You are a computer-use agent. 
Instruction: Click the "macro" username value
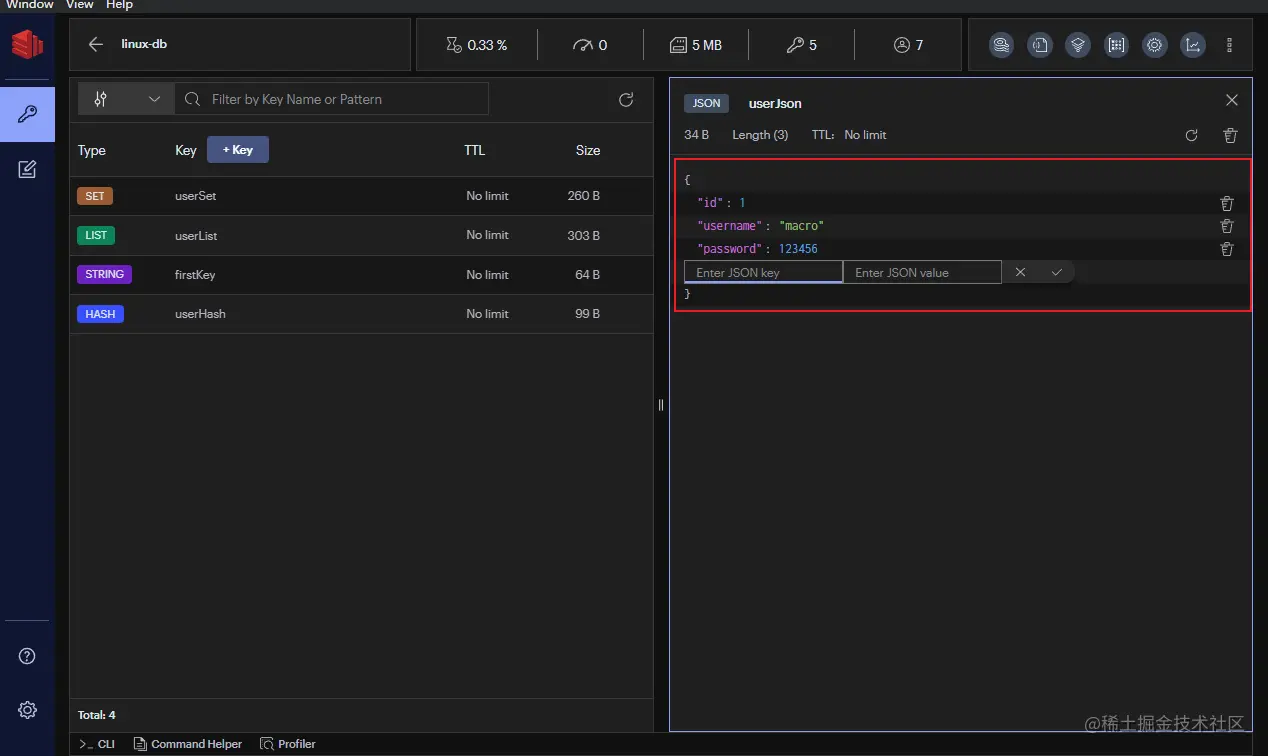point(801,226)
